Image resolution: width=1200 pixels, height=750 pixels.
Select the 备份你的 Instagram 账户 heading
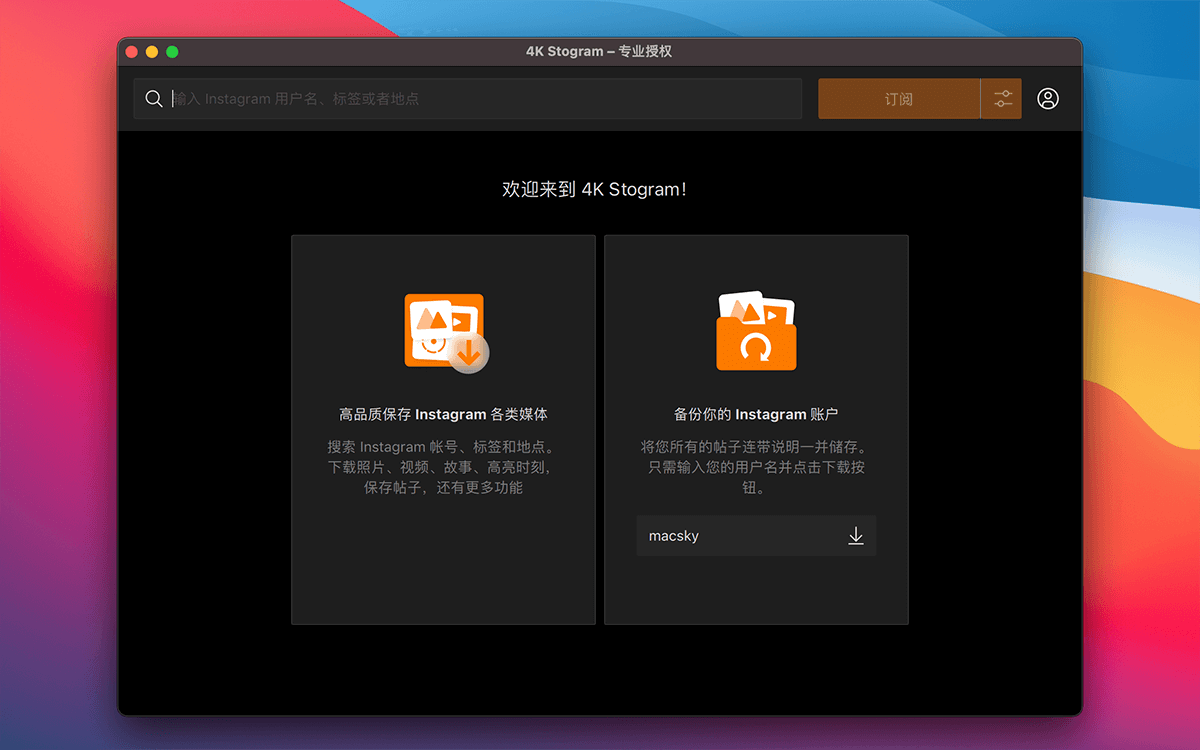pyautogui.click(x=756, y=414)
